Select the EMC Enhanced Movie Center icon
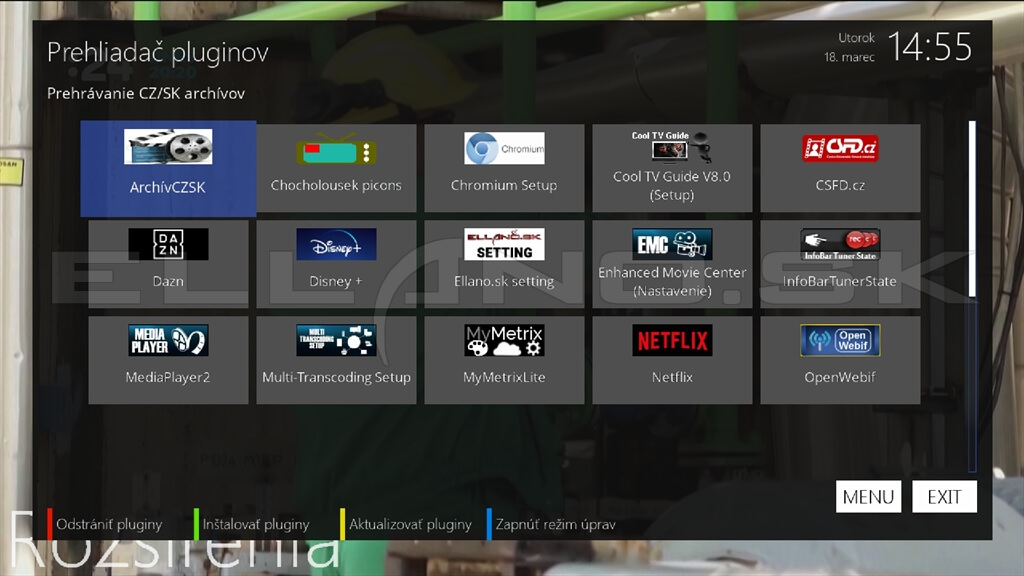 (672, 244)
